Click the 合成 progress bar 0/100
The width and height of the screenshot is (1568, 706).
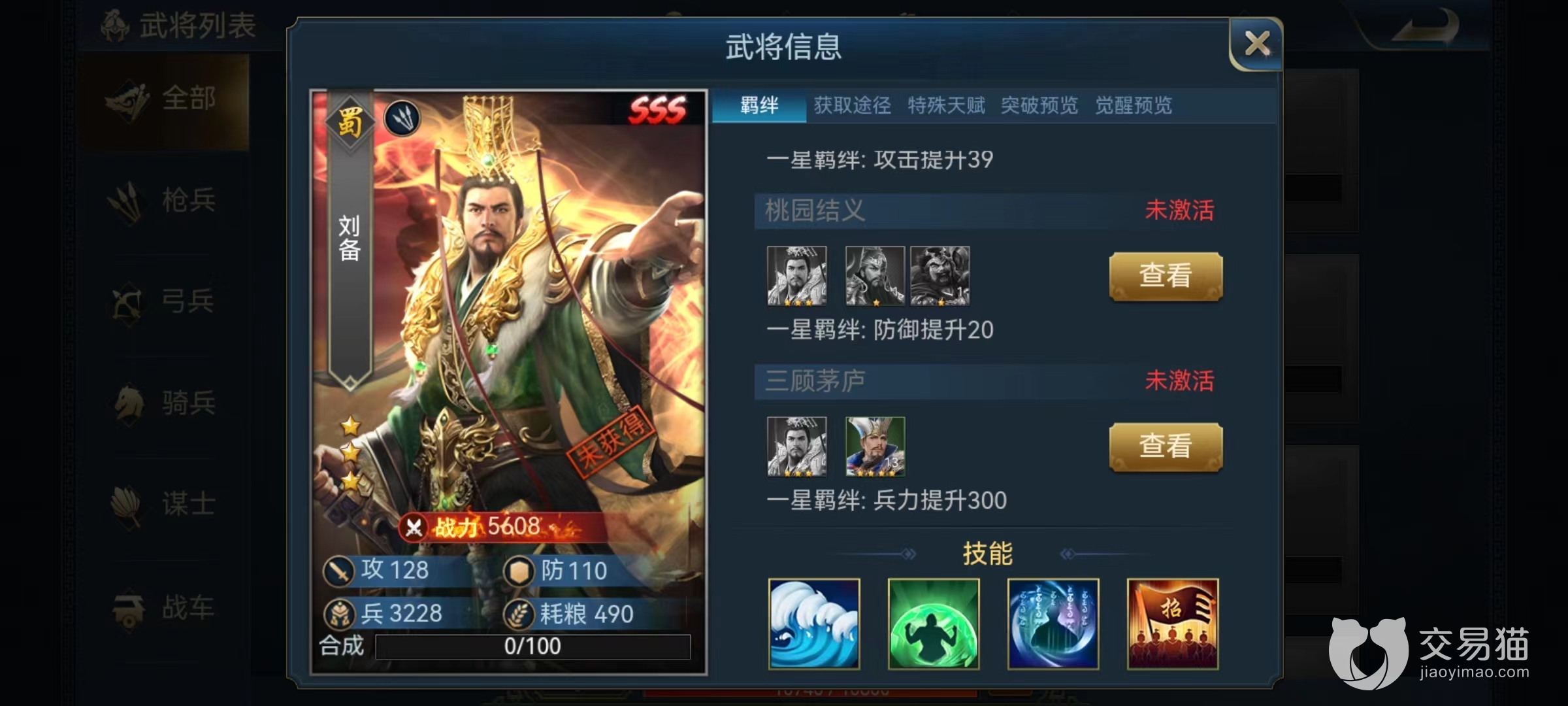[532, 646]
